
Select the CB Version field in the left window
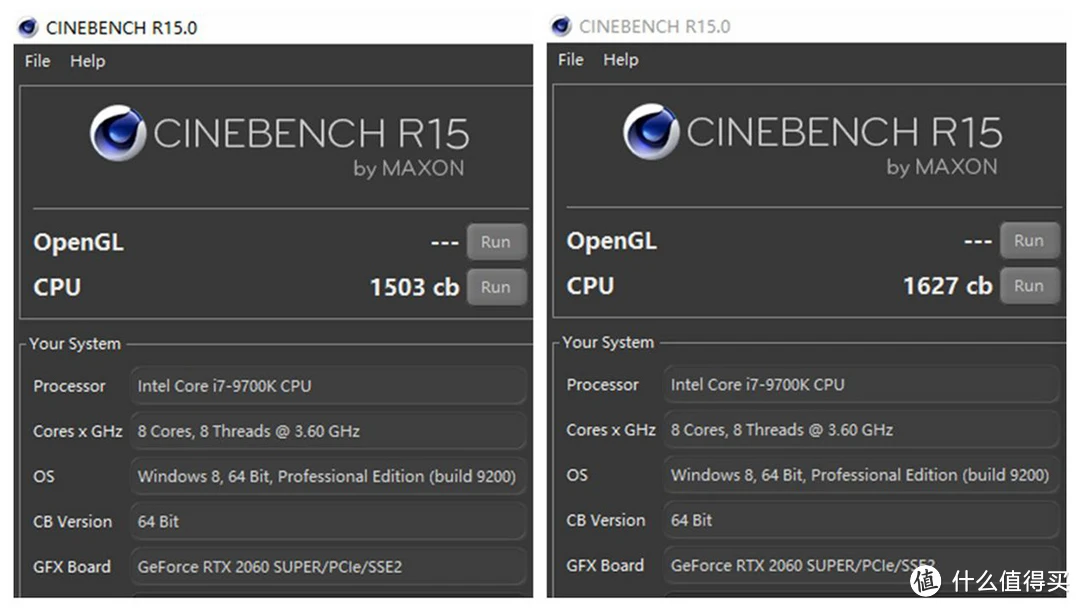point(328,522)
